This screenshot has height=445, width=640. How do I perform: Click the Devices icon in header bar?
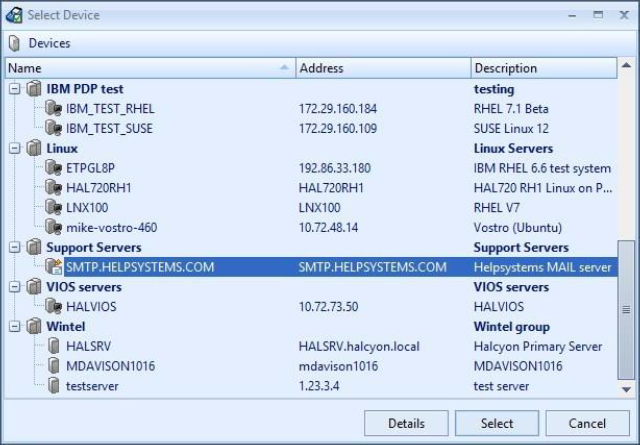coord(15,43)
